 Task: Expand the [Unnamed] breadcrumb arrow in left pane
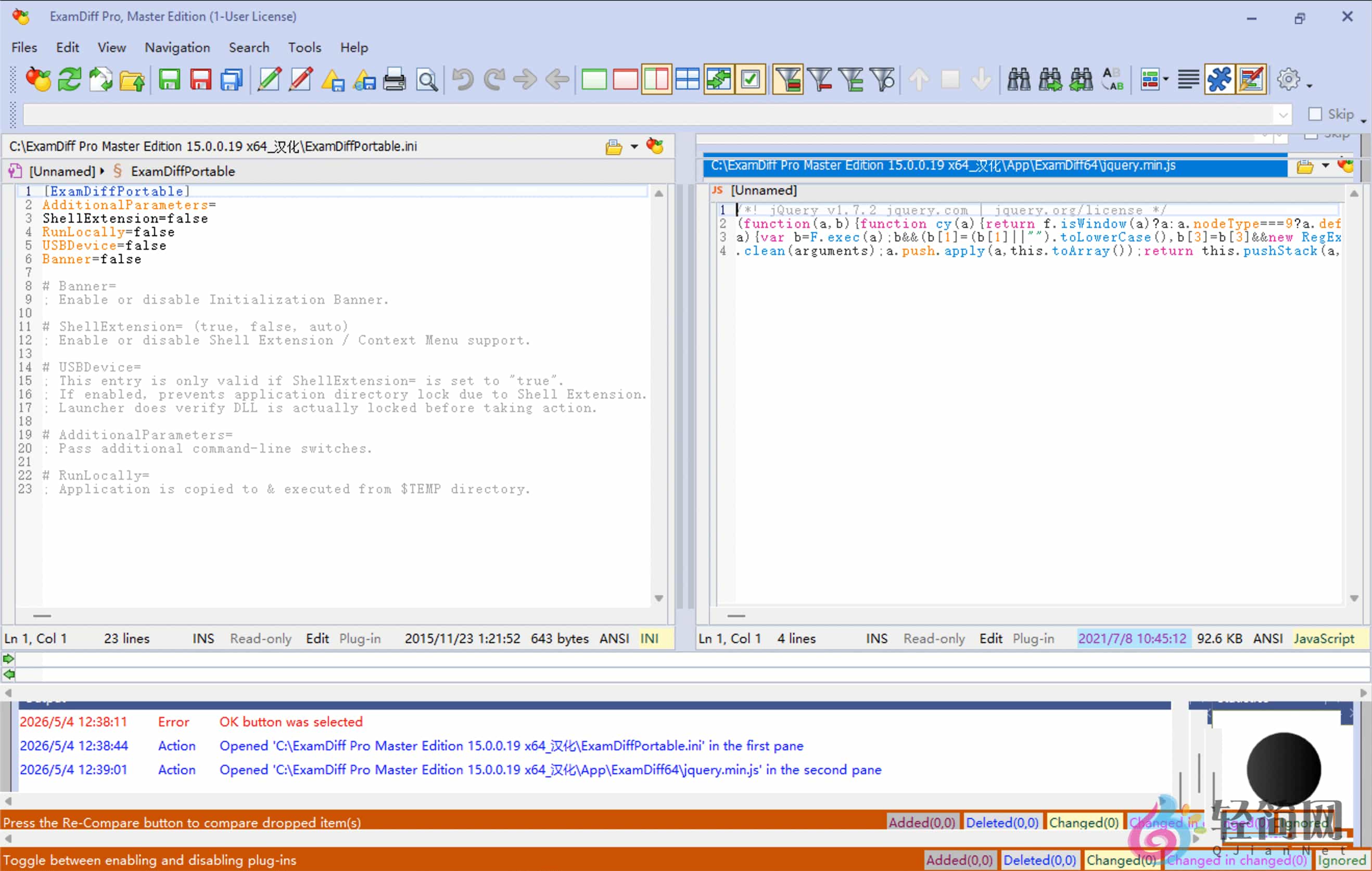[x=102, y=171]
